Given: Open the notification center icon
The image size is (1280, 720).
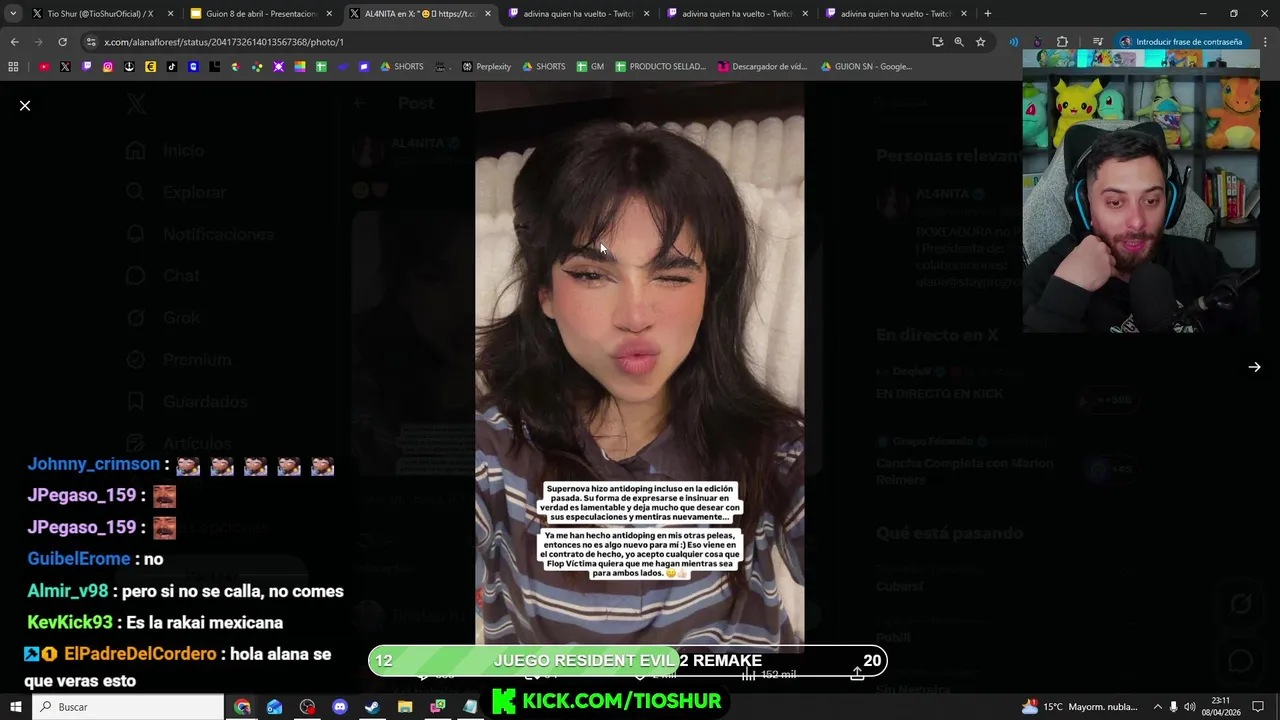Looking at the screenshot, I should [x=1258, y=707].
